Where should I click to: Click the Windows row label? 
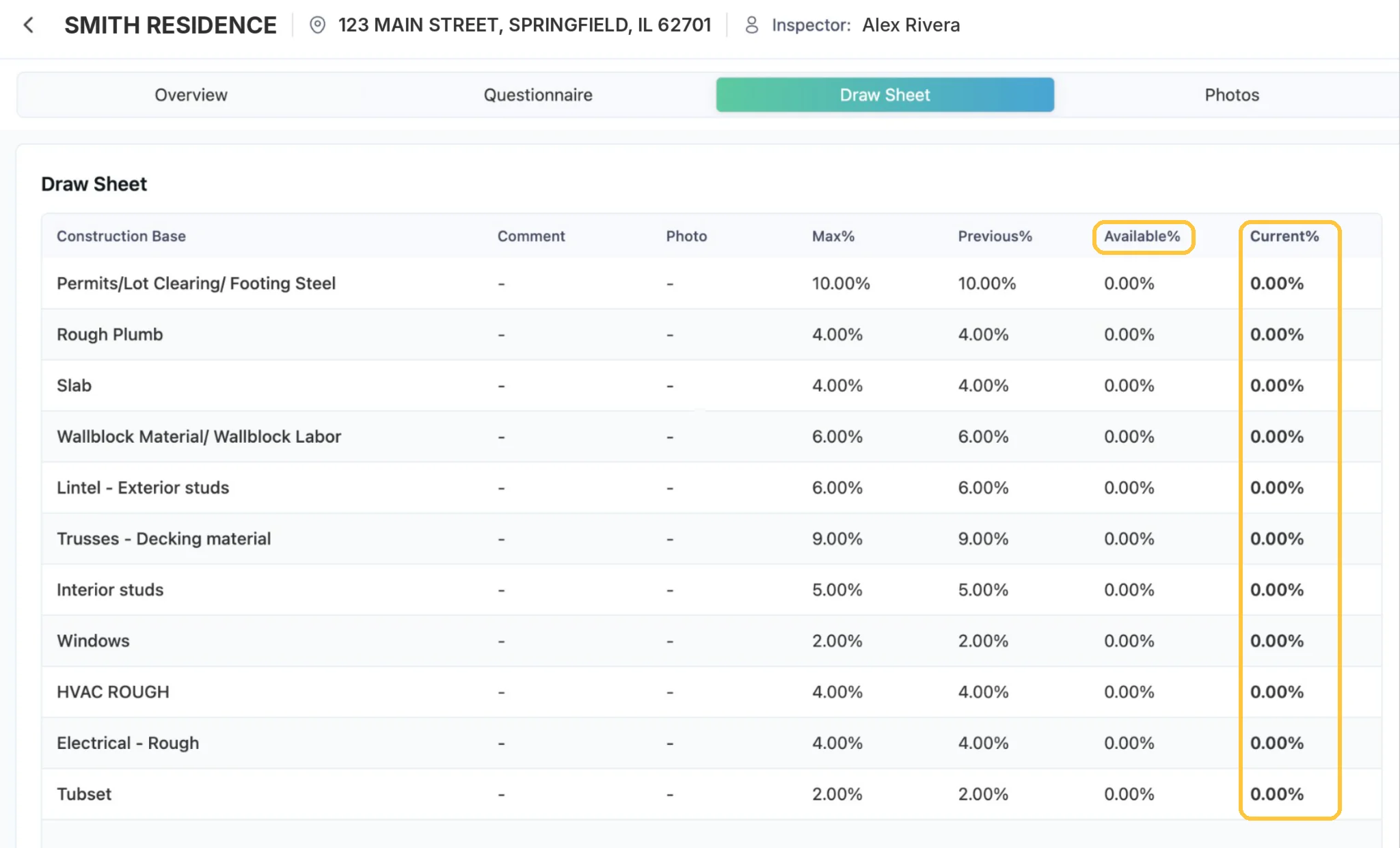pyautogui.click(x=93, y=641)
